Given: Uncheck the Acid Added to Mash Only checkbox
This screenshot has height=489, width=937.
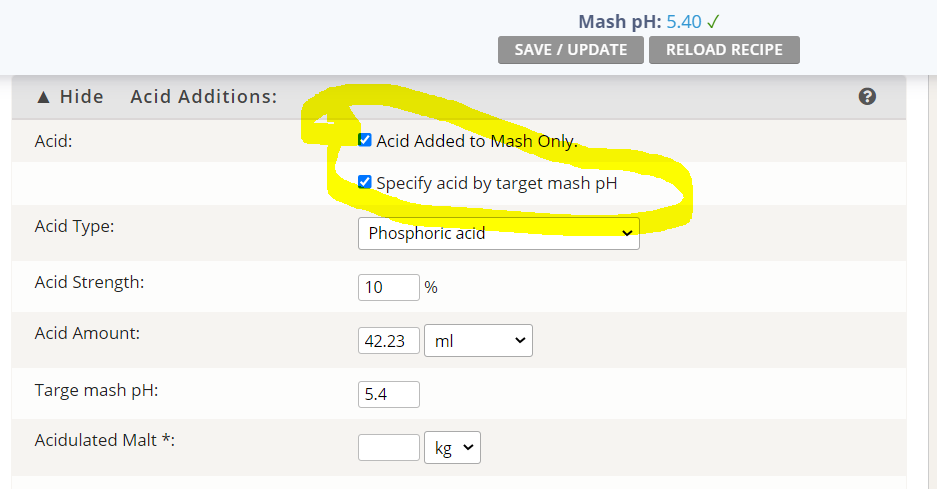Looking at the screenshot, I should coord(365,141).
